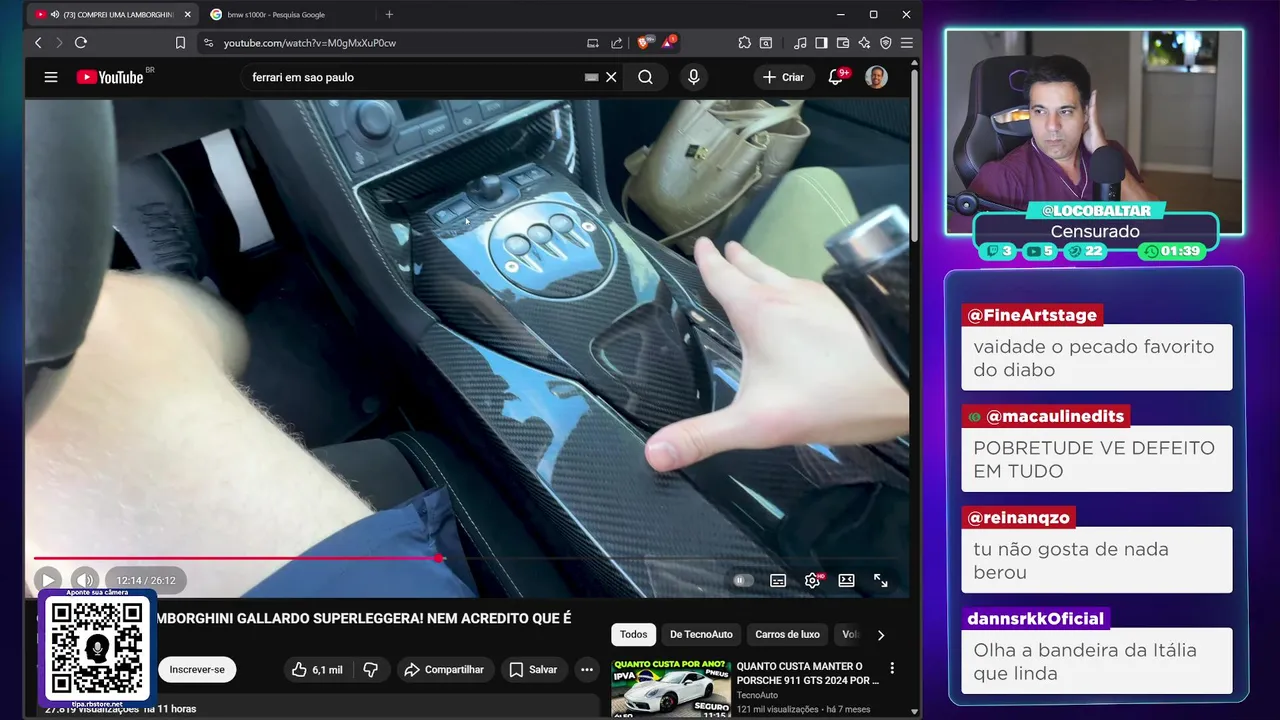Show the browser sidebar panel
1280x720 pixels.
[x=821, y=43]
